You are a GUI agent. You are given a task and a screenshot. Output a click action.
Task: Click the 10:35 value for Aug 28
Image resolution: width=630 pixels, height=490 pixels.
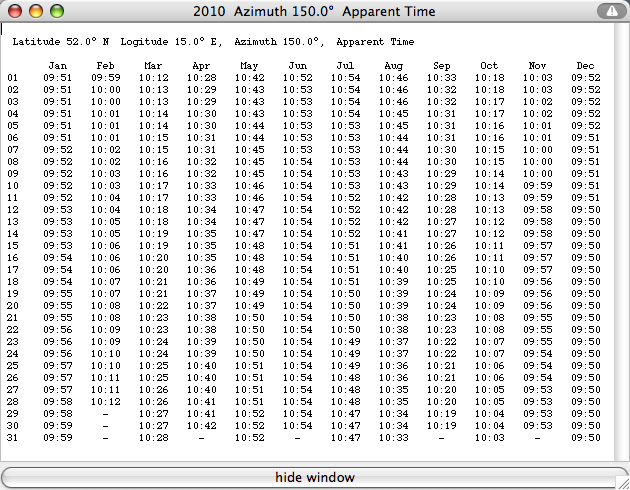pos(394,402)
